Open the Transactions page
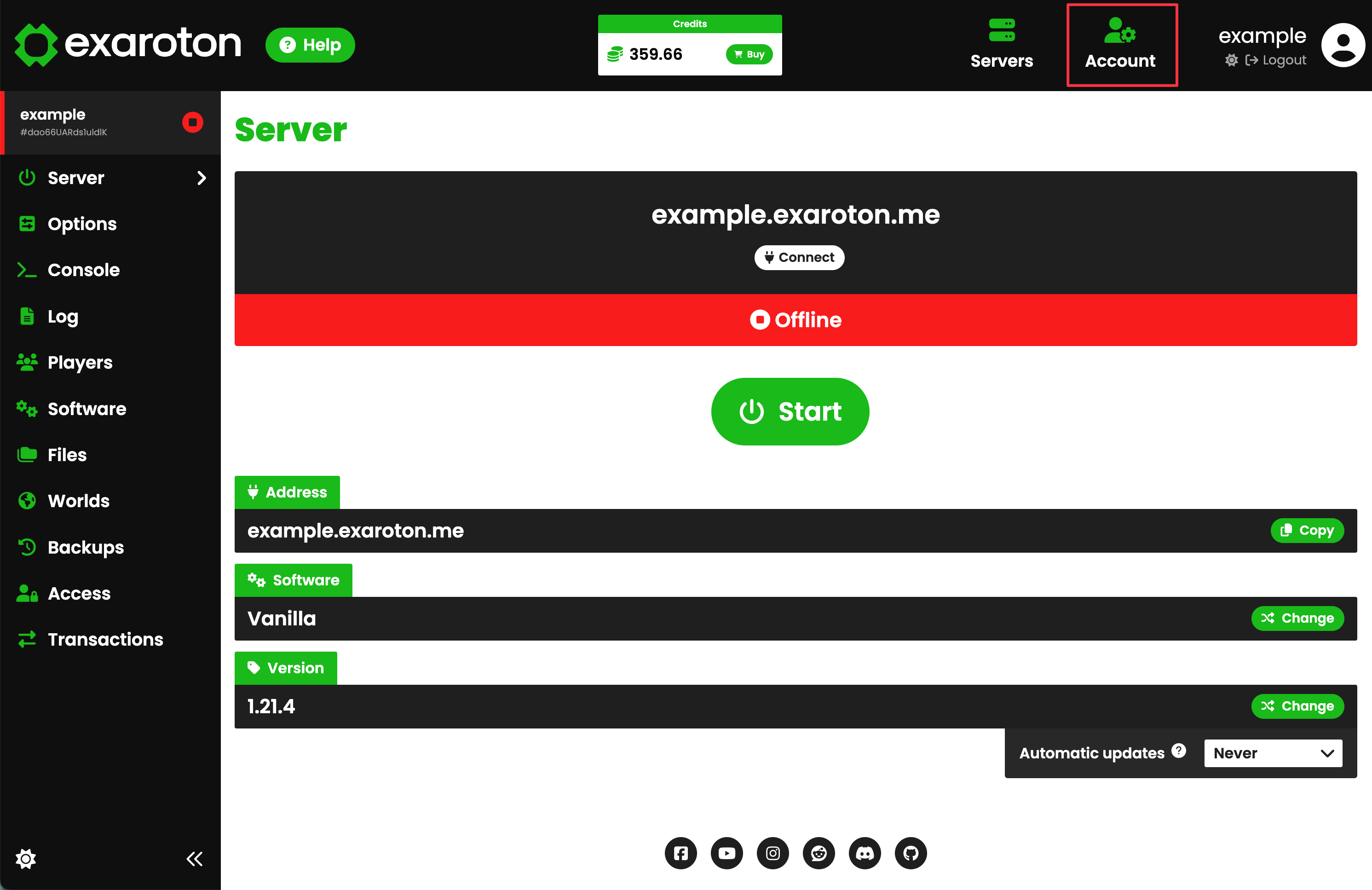The image size is (1372, 890). [x=111, y=639]
